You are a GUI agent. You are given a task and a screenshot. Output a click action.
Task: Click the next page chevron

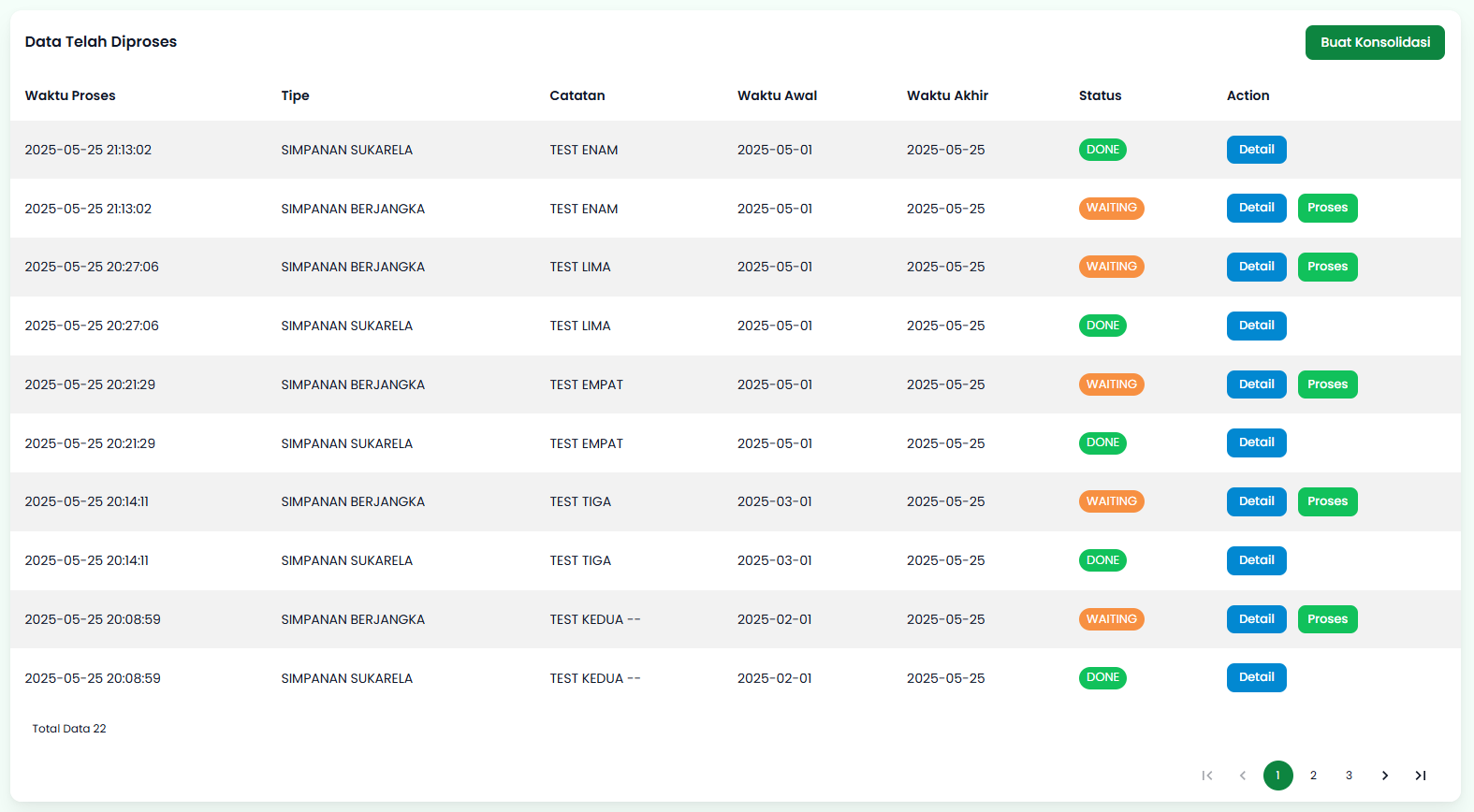[1385, 776]
